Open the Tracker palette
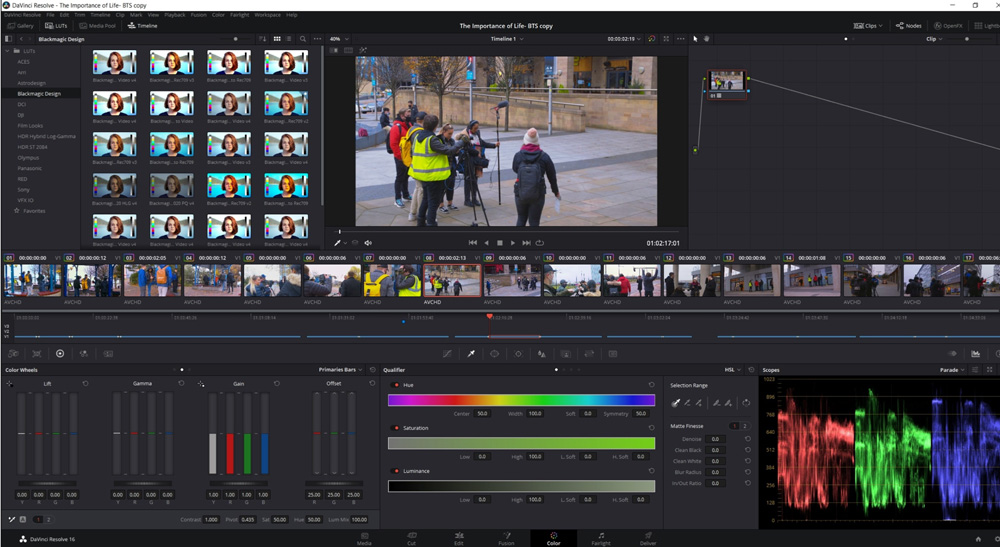 click(x=518, y=353)
